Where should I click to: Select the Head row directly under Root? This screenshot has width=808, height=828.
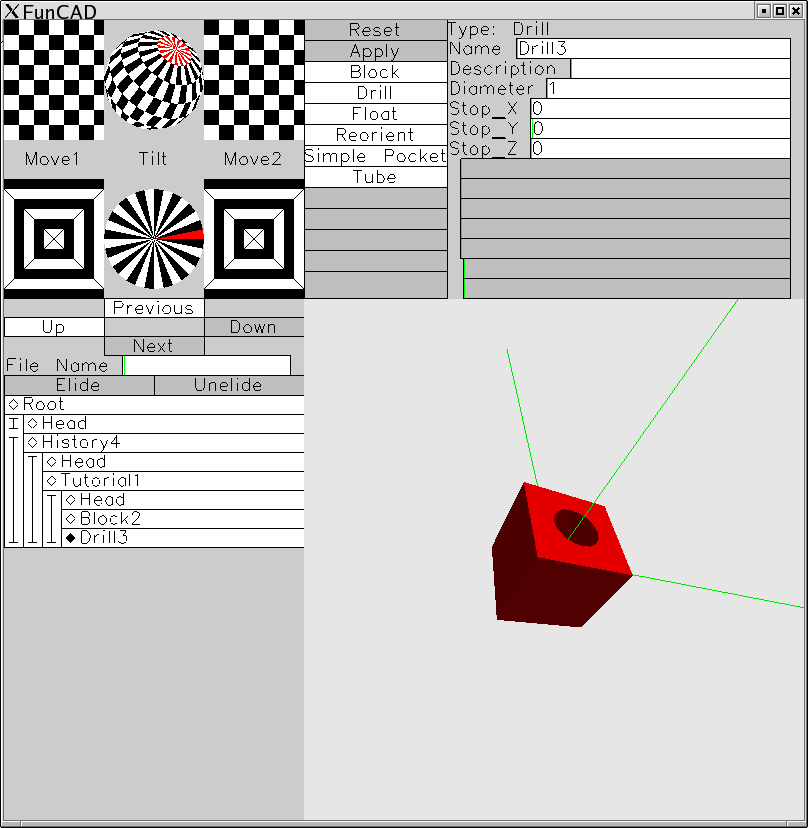164,424
